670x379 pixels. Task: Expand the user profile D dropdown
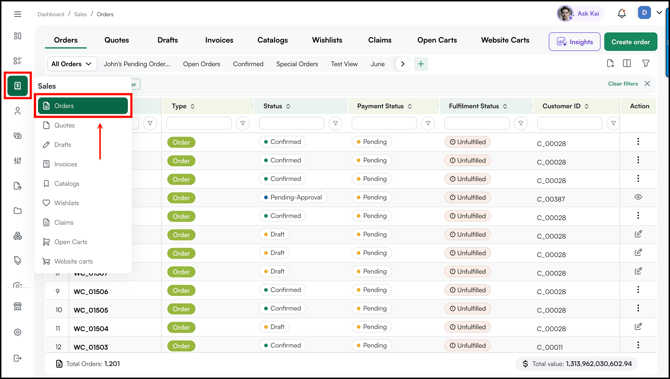click(650, 13)
